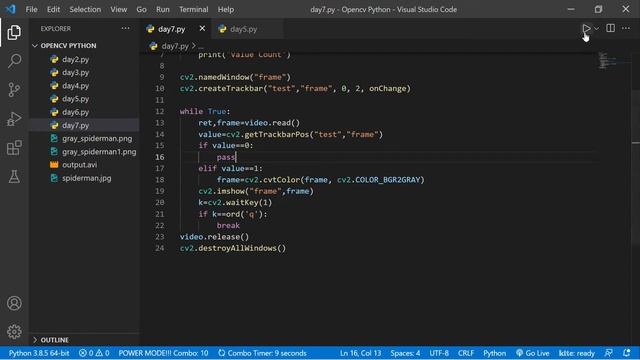Select day7.py in the explorer tree
640x360 pixels.
tap(84, 125)
